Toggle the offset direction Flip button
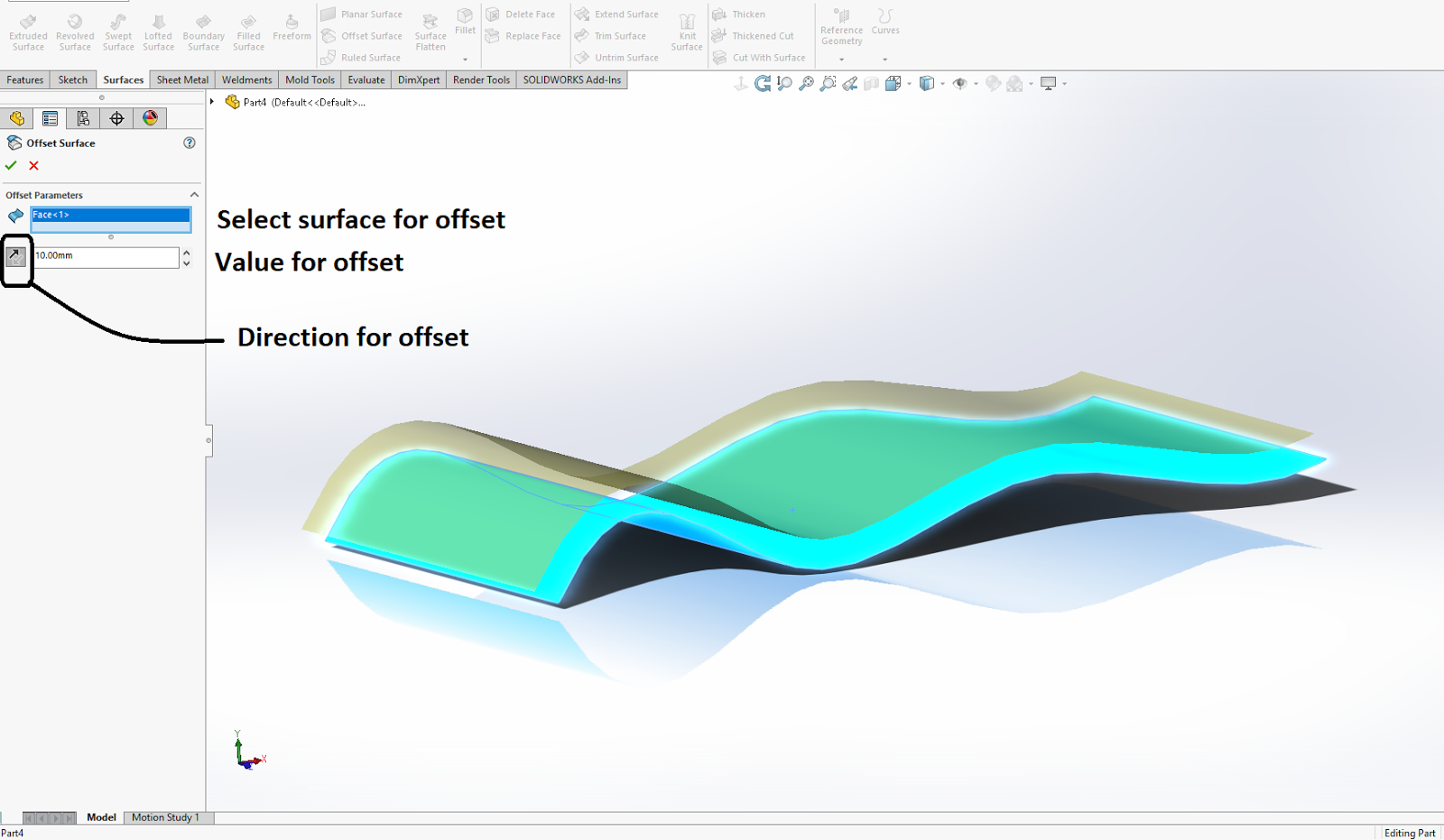The image size is (1444, 840). (14, 256)
